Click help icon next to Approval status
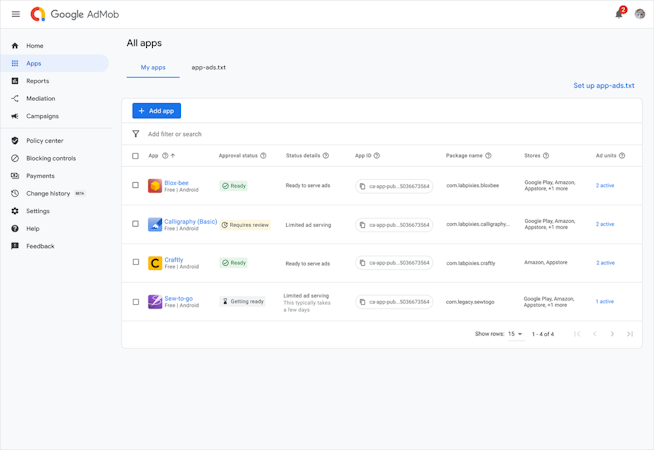The height and width of the screenshot is (450, 654). (263, 156)
